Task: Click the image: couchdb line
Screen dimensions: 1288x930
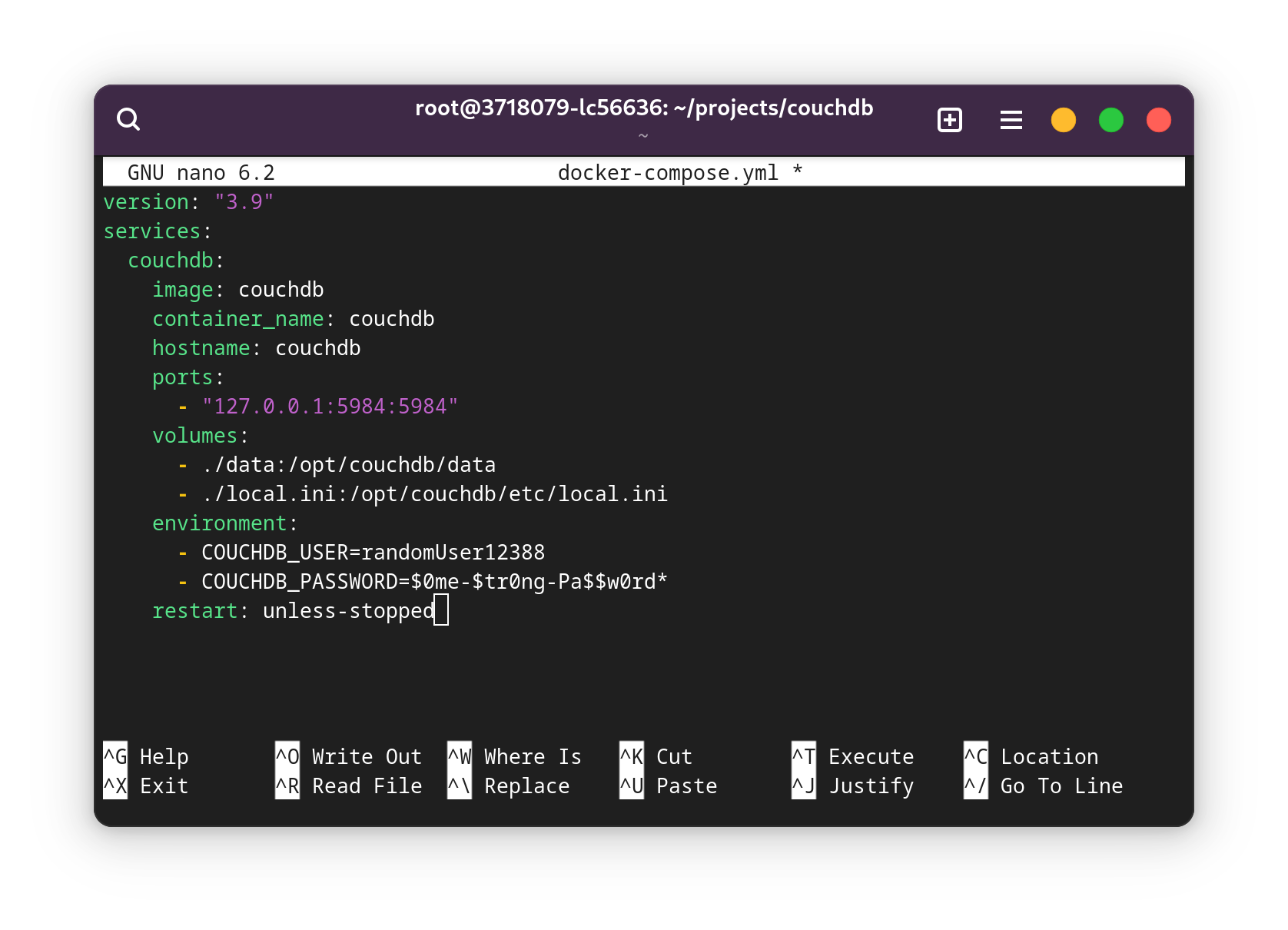Action: pyautogui.click(x=237, y=289)
